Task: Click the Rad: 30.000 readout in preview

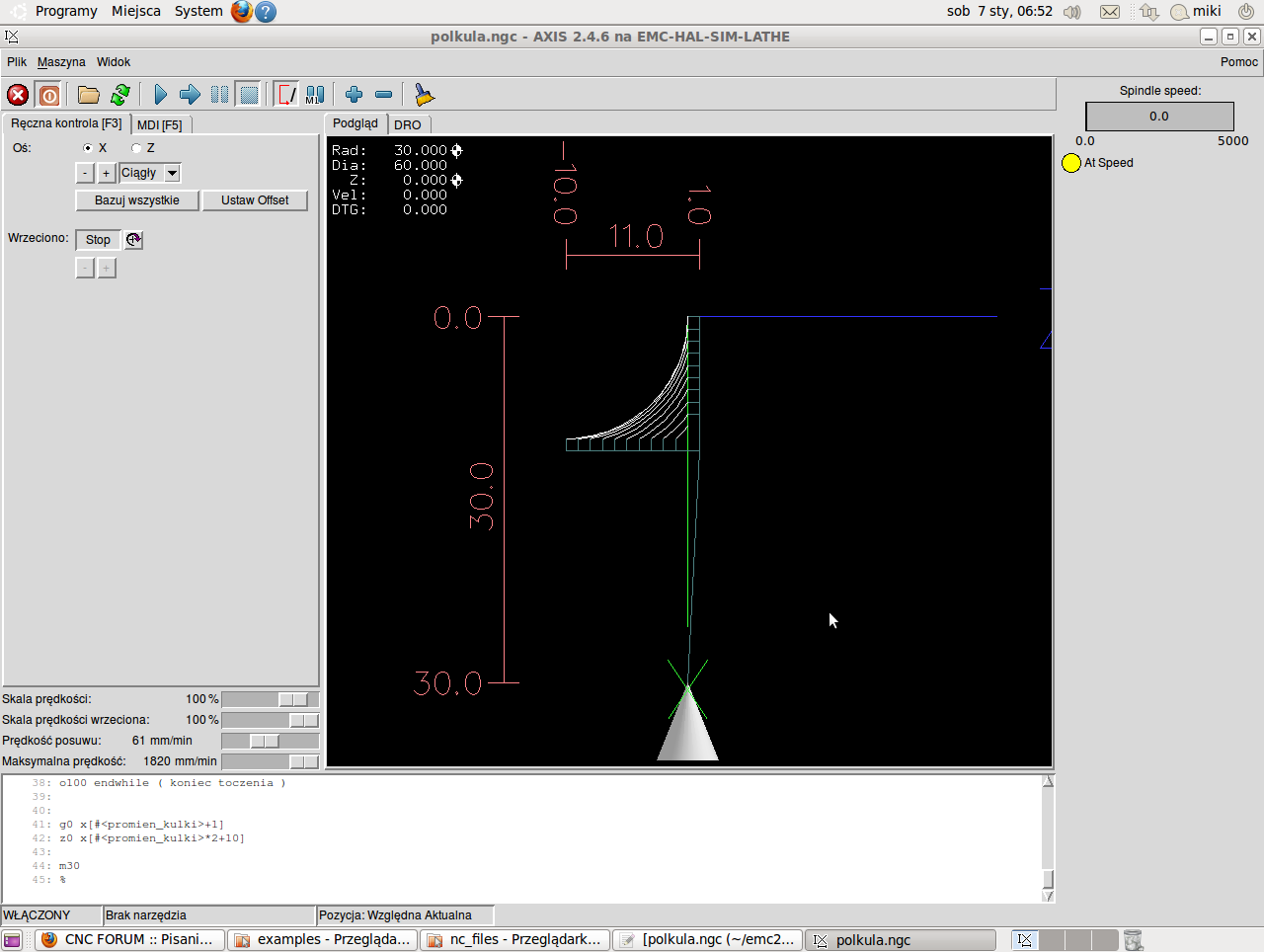Action: point(389,150)
